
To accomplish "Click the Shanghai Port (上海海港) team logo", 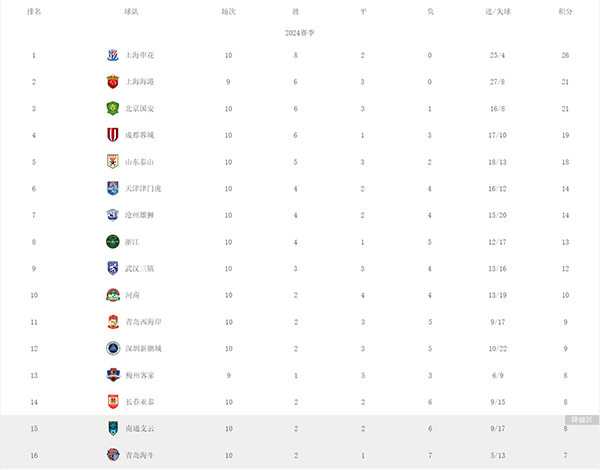I will click(113, 82).
